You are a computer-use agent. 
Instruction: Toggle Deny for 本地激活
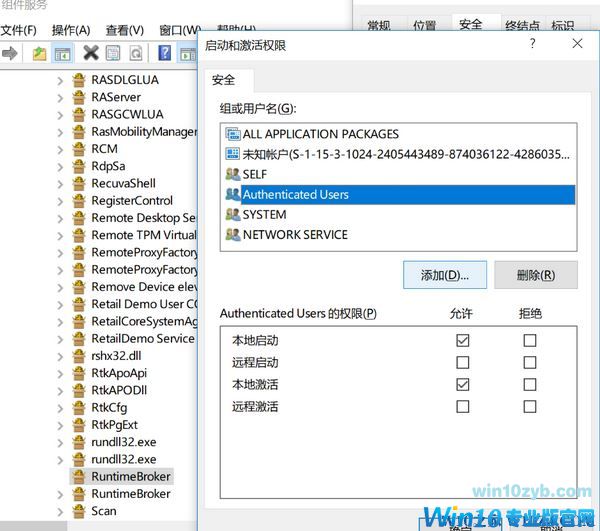530,384
